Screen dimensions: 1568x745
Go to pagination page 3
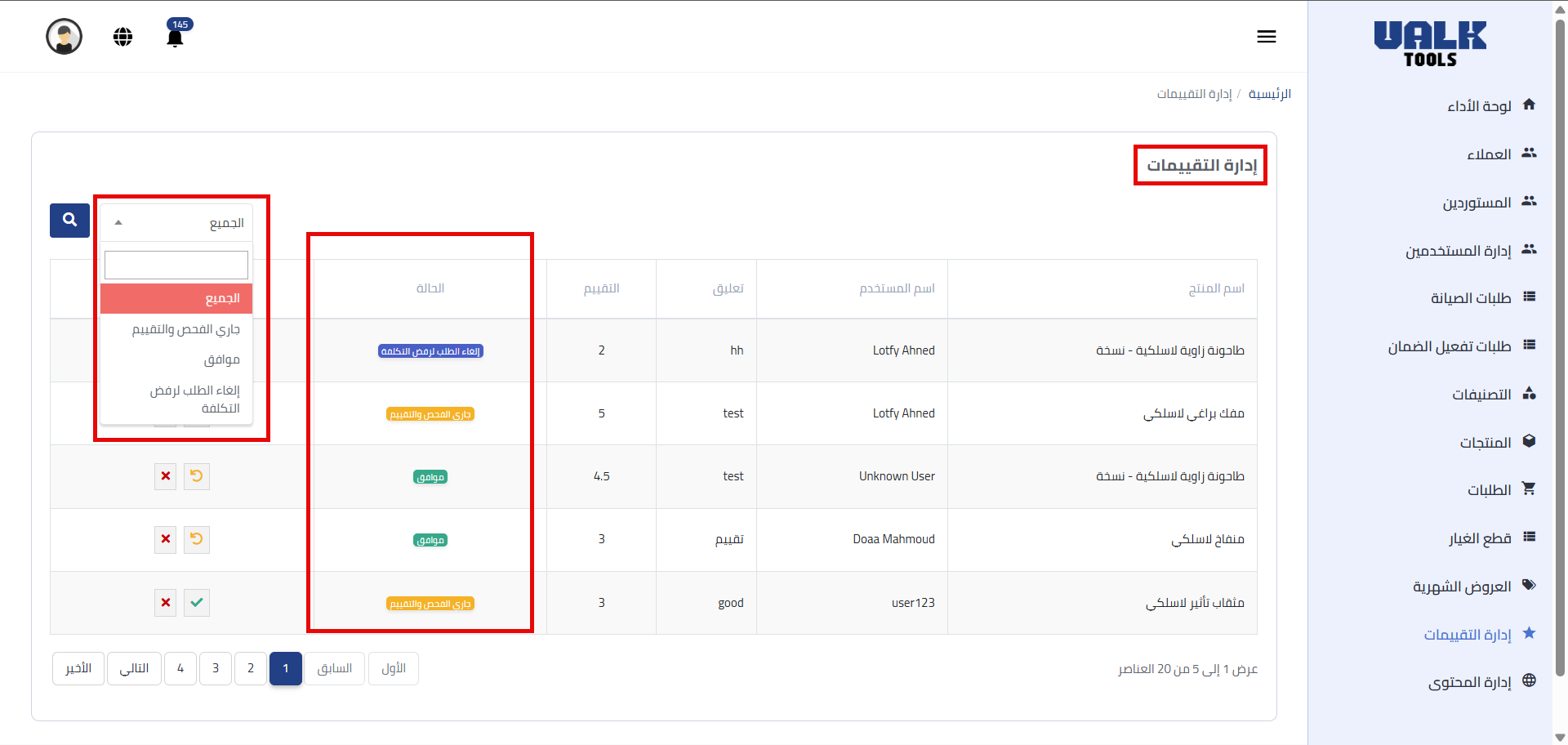click(216, 668)
